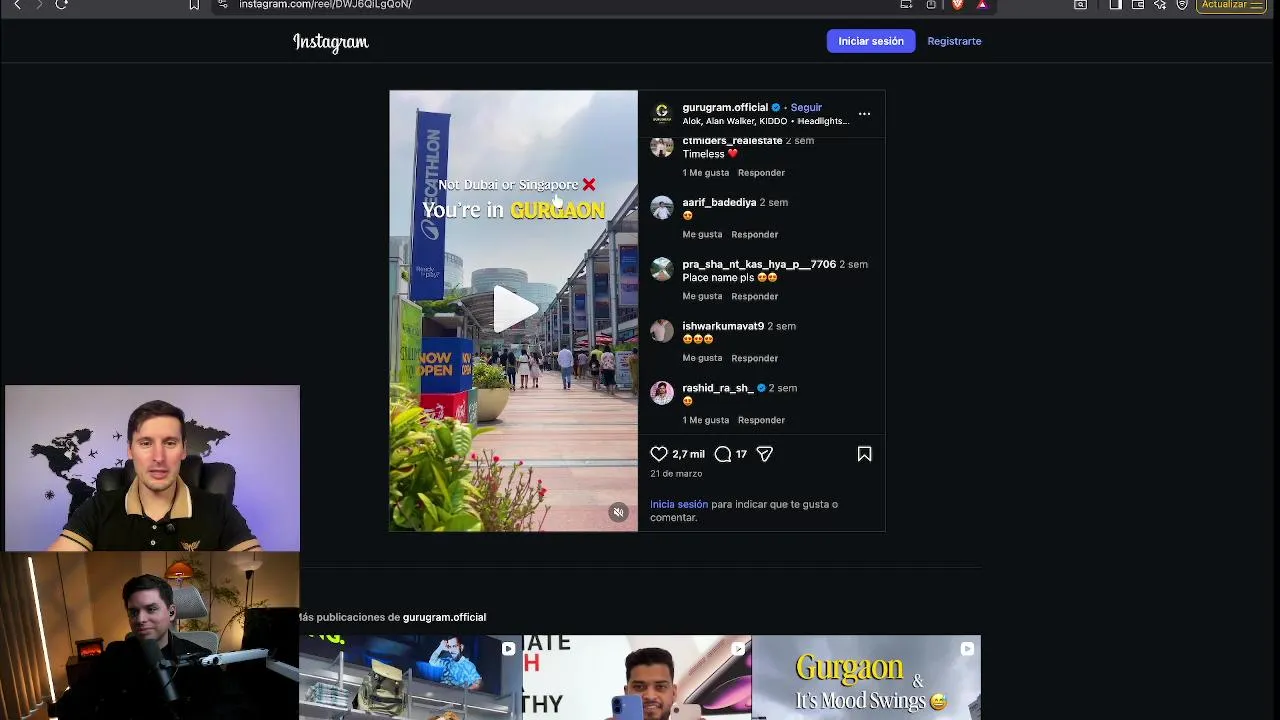This screenshot has height=720, width=1280.
Task: Click Me gusta under ishwarkumavat9's comment
Action: (702, 359)
